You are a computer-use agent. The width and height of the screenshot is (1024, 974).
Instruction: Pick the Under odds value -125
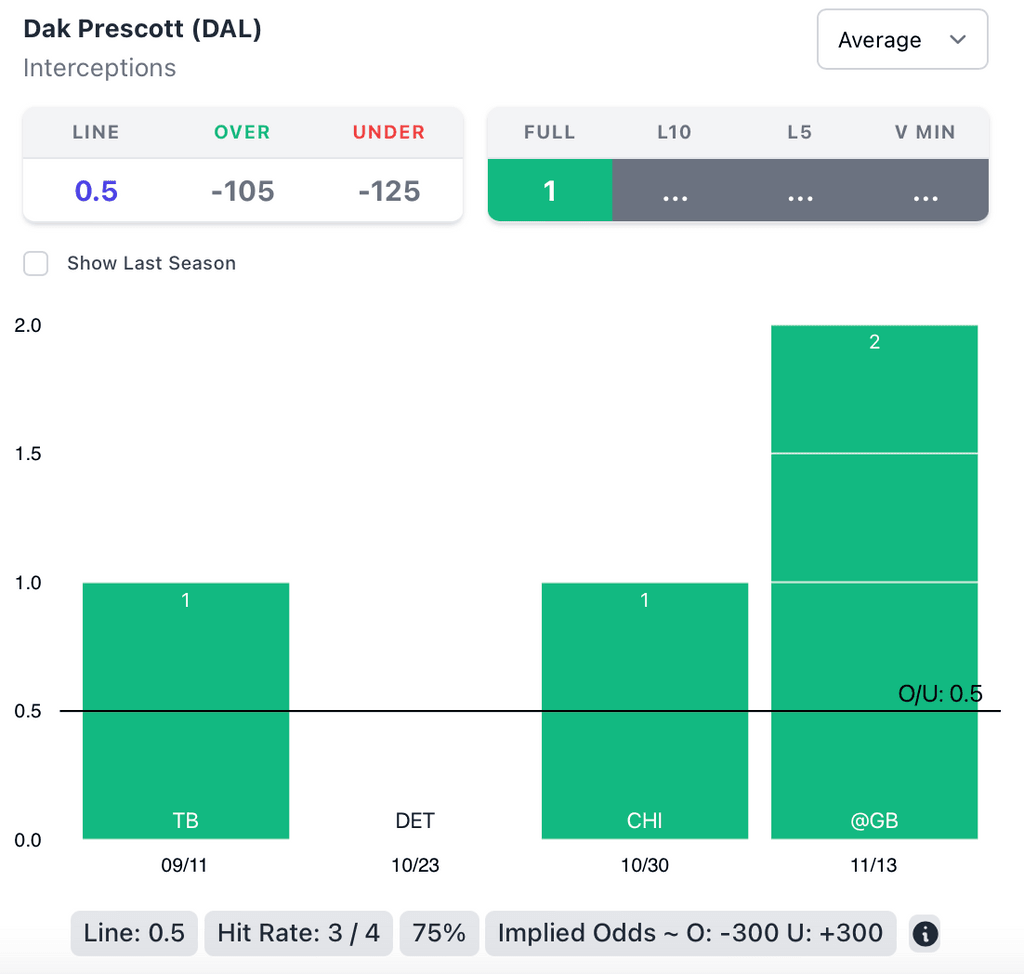tap(389, 191)
